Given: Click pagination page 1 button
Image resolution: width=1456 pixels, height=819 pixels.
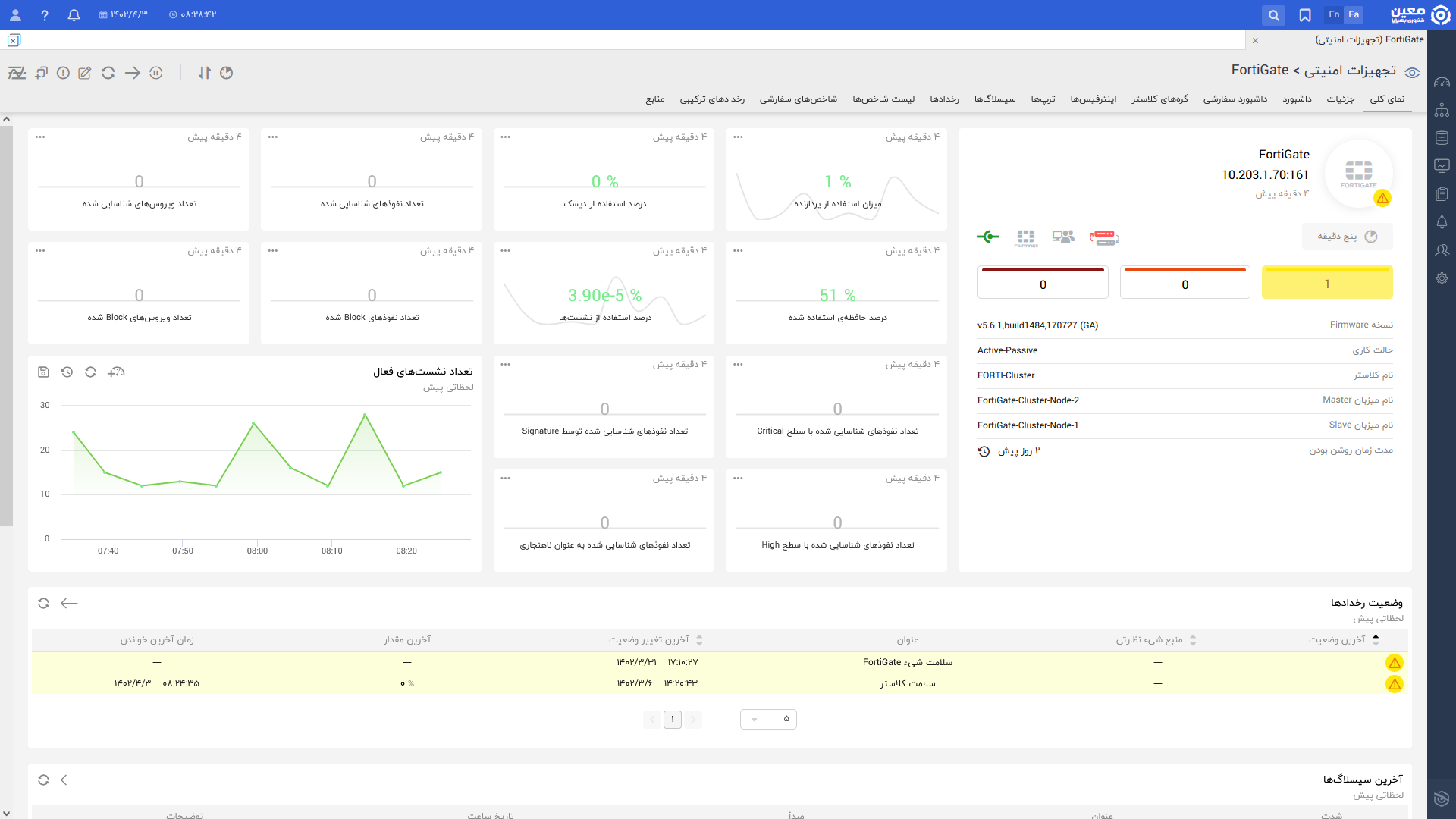Looking at the screenshot, I should 673,720.
